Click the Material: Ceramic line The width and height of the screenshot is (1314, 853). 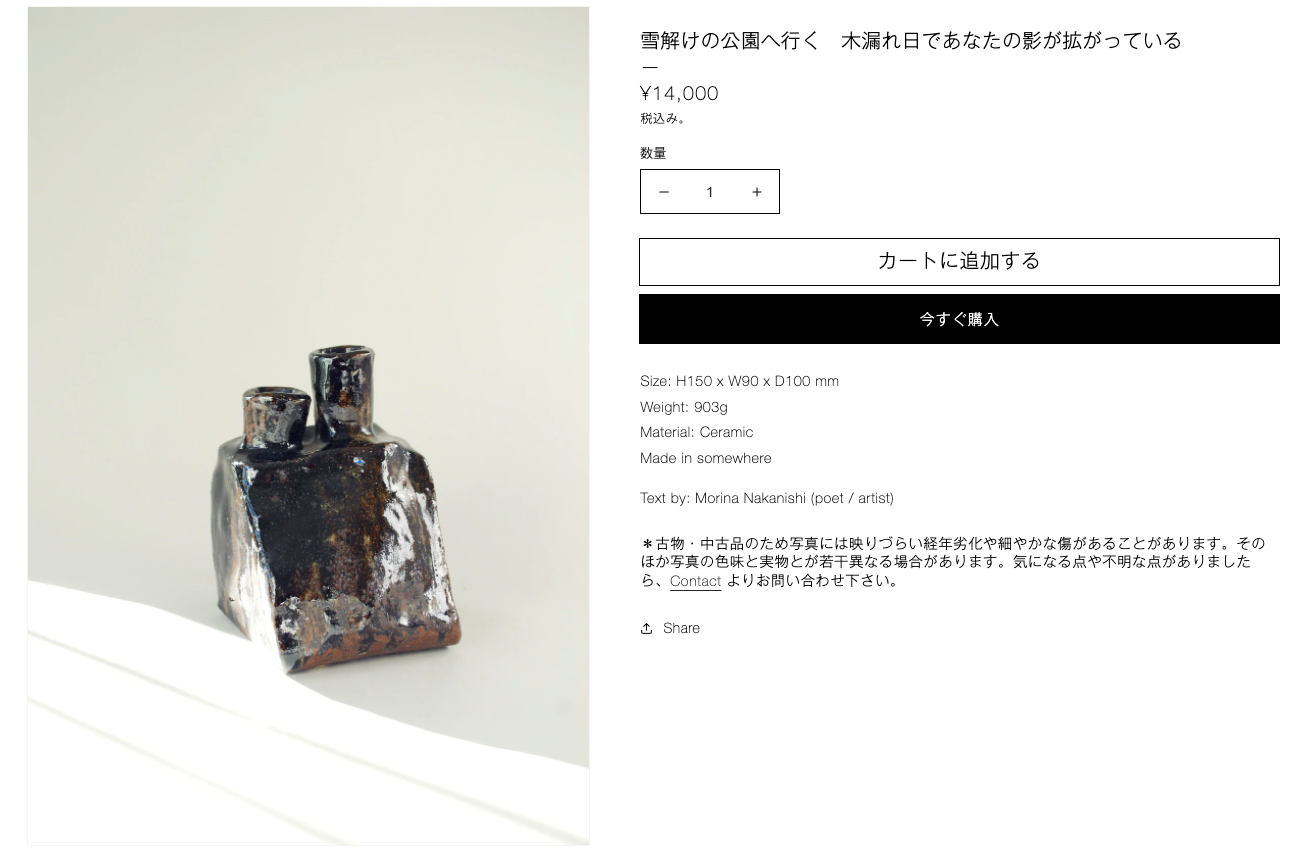click(696, 432)
